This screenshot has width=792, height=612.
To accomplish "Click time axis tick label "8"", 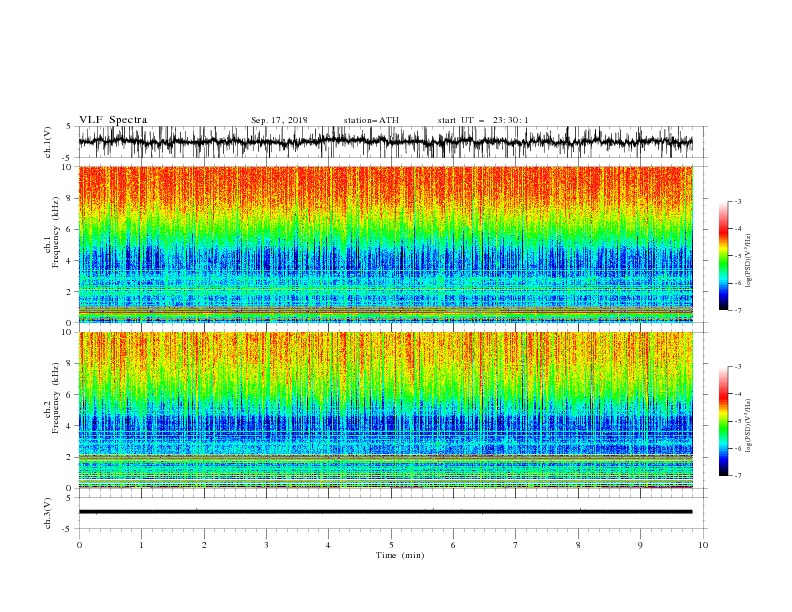I will tap(578, 545).
